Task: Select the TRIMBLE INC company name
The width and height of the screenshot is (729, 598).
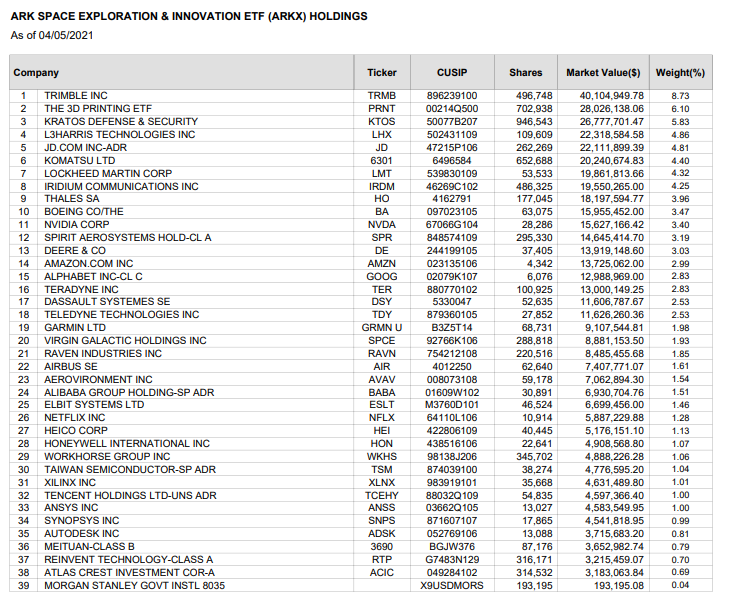Action: [76, 96]
